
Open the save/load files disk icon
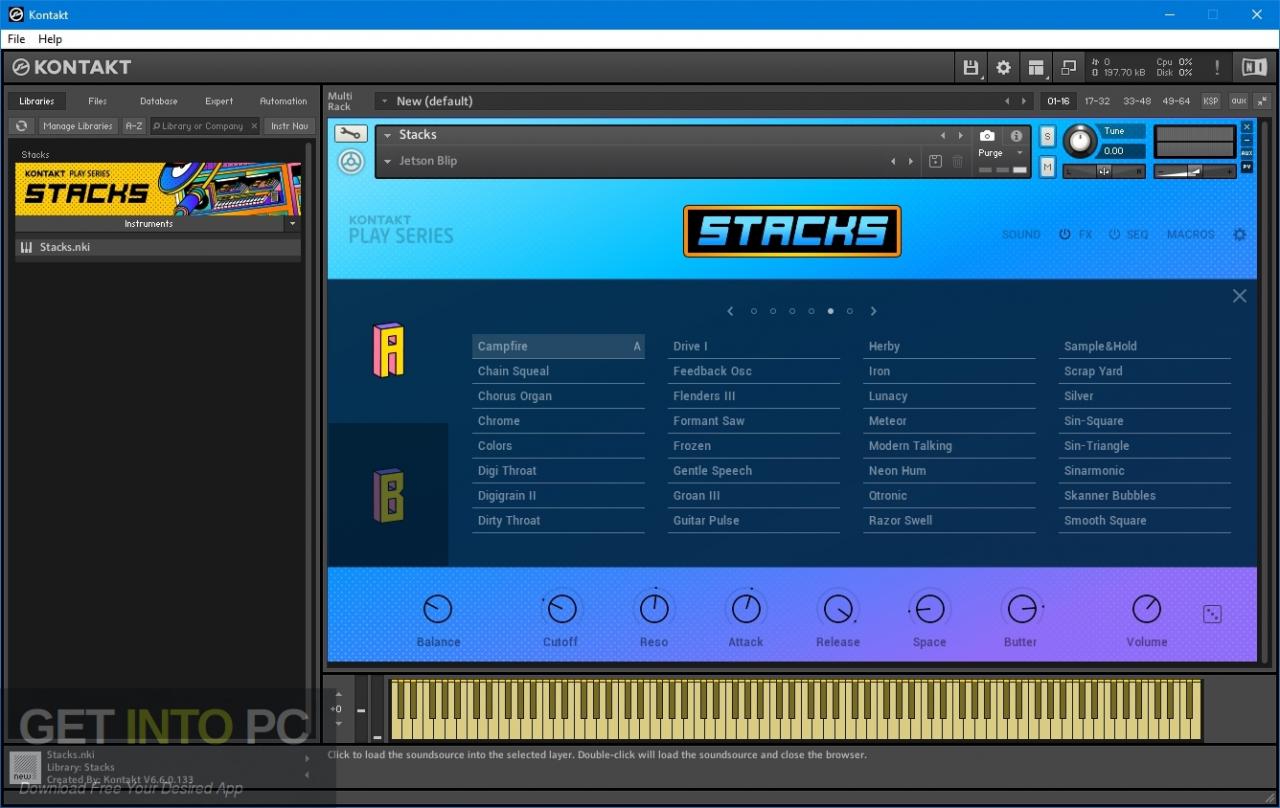click(970, 68)
